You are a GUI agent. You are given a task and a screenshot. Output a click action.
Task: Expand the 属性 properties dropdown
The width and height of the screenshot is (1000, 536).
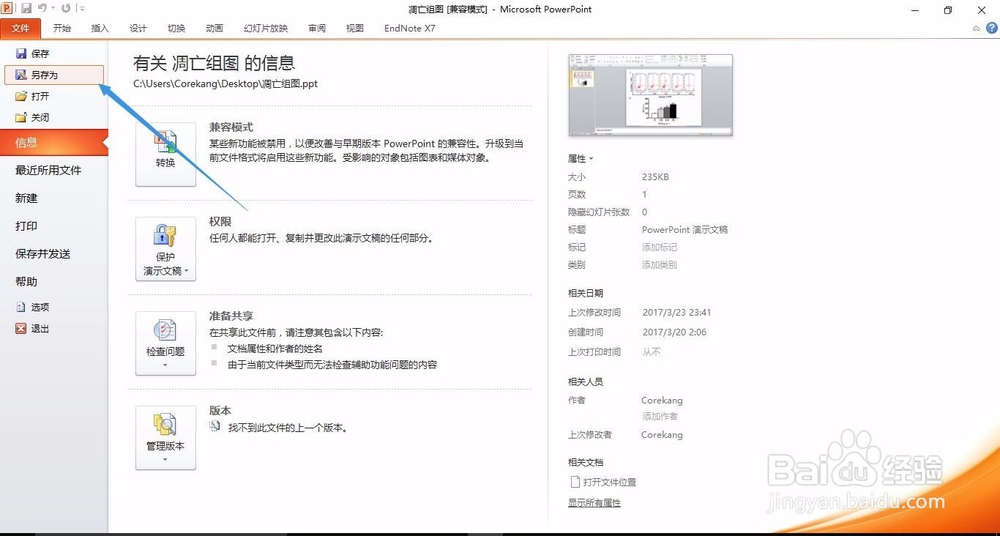click(580, 158)
